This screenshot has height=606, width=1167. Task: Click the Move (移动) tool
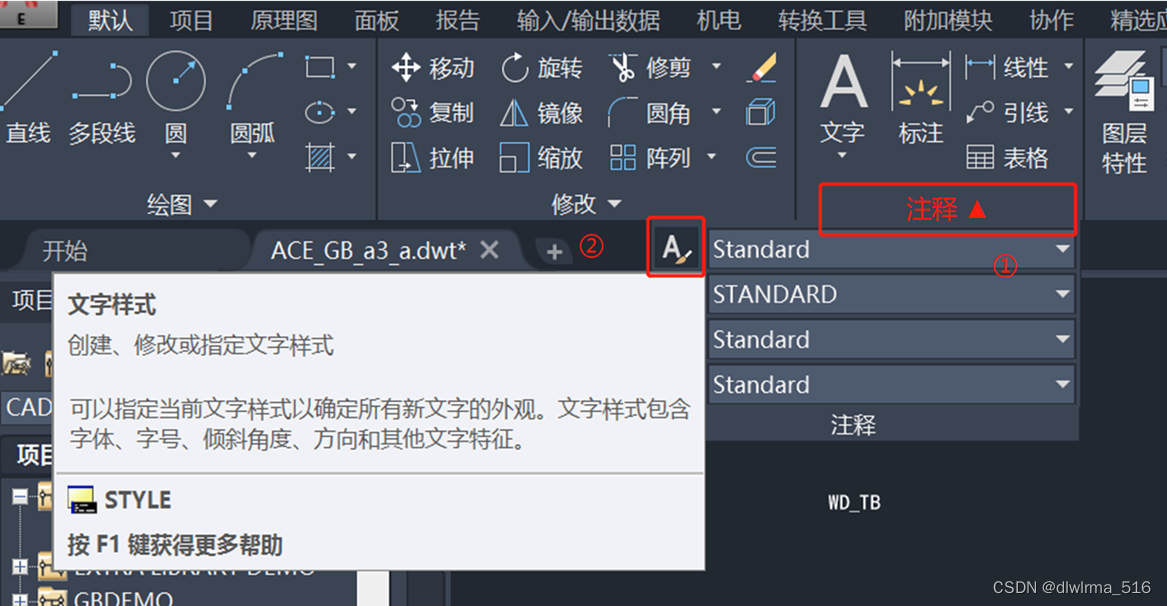coord(432,68)
